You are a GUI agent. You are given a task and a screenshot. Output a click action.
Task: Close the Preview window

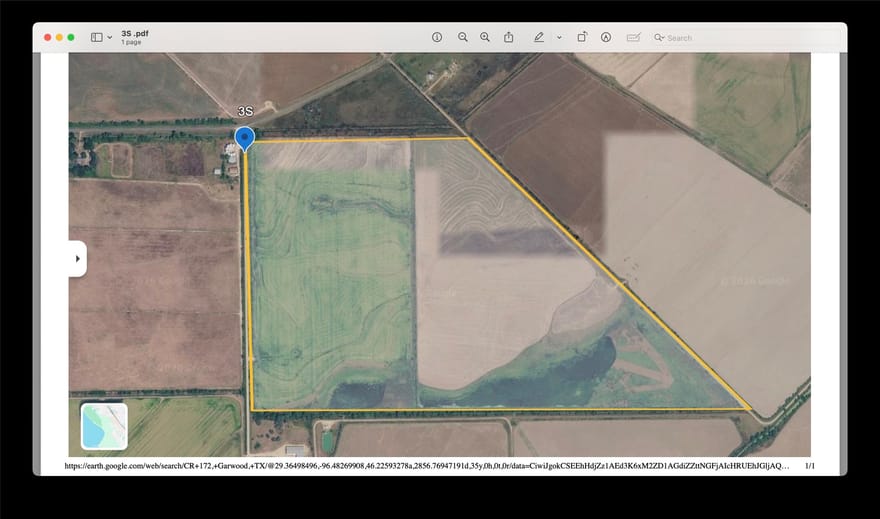tap(48, 37)
